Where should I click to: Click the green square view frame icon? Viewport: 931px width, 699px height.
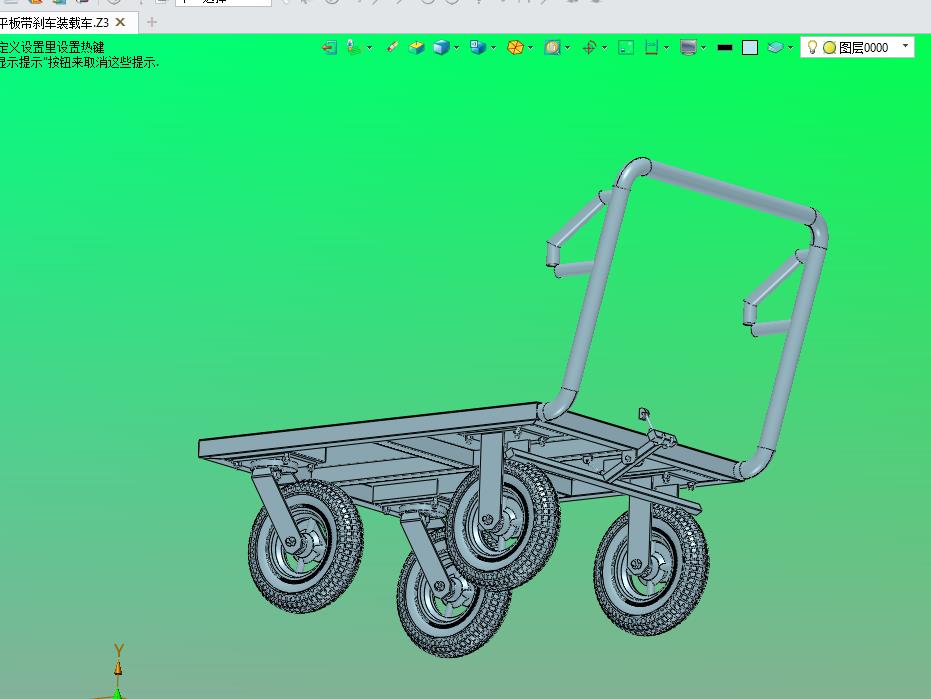626,48
